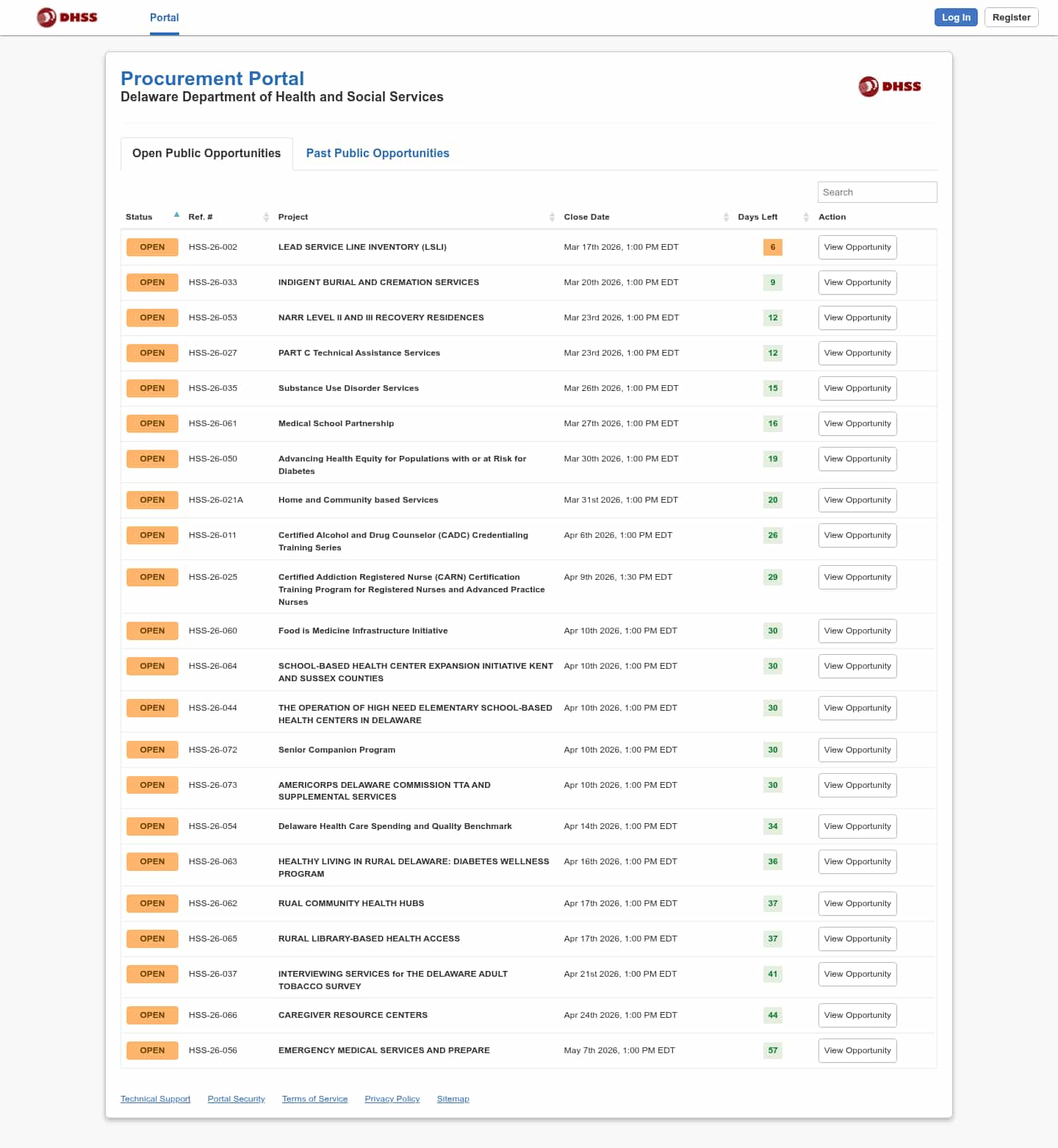This screenshot has height=1148, width=1058.
Task: View opportunity for Lead Service Line Inventory
Action: 857,248
